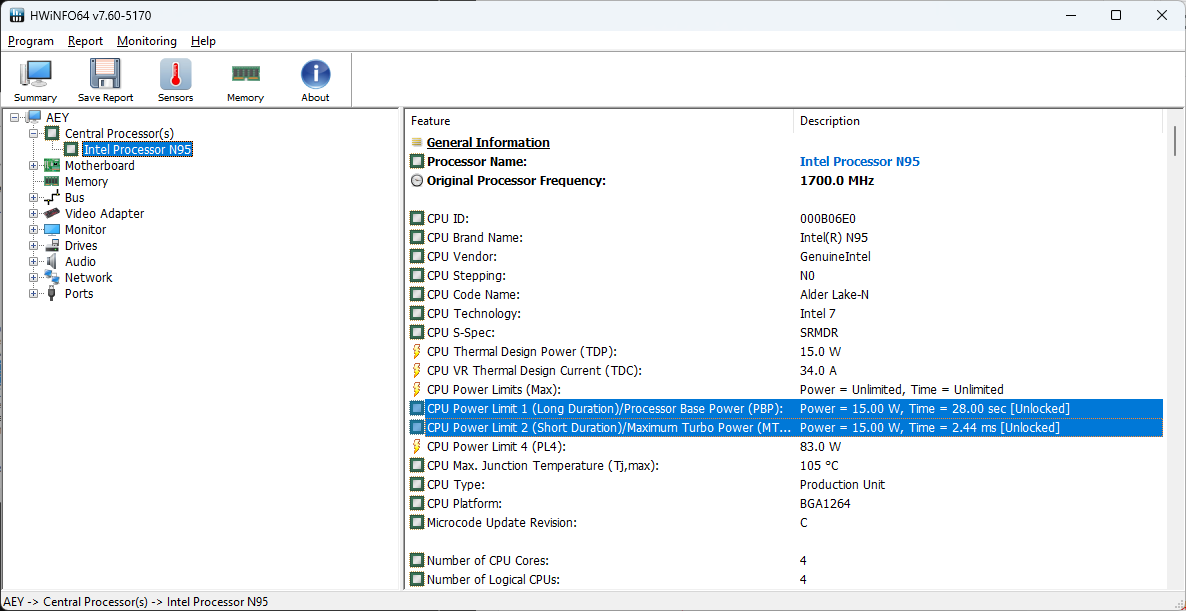Open the Monitoring menu
The image size is (1186, 611).
(x=147, y=41)
